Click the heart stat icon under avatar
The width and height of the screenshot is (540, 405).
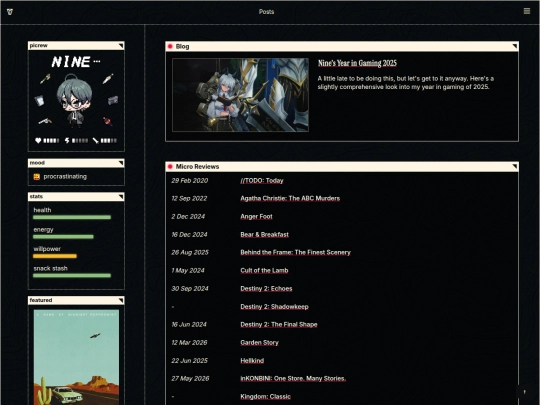click(38, 140)
